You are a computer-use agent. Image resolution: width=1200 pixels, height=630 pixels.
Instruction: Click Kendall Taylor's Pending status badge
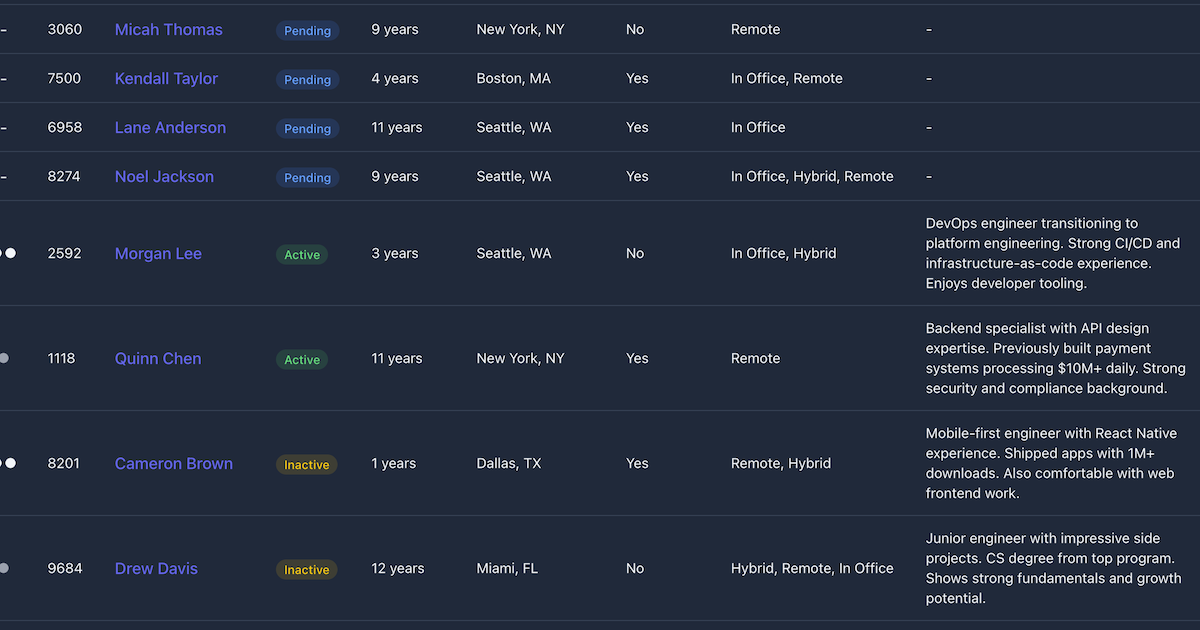307,80
